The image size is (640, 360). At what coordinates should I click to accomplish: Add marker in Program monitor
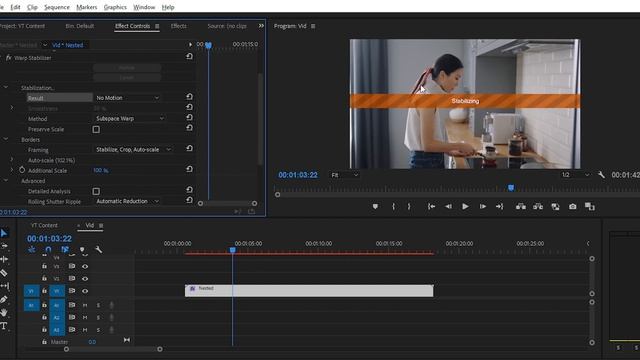click(375, 207)
